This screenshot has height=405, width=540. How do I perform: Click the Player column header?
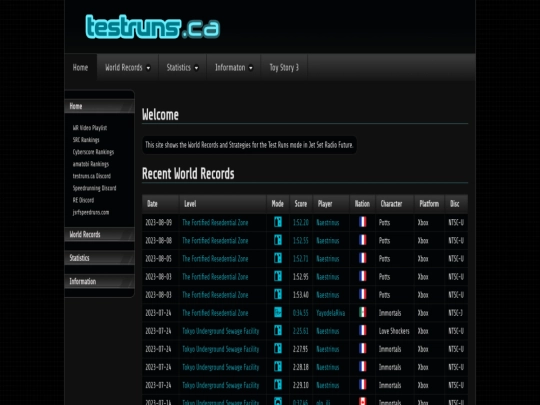pyautogui.click(x=331, y=204)
